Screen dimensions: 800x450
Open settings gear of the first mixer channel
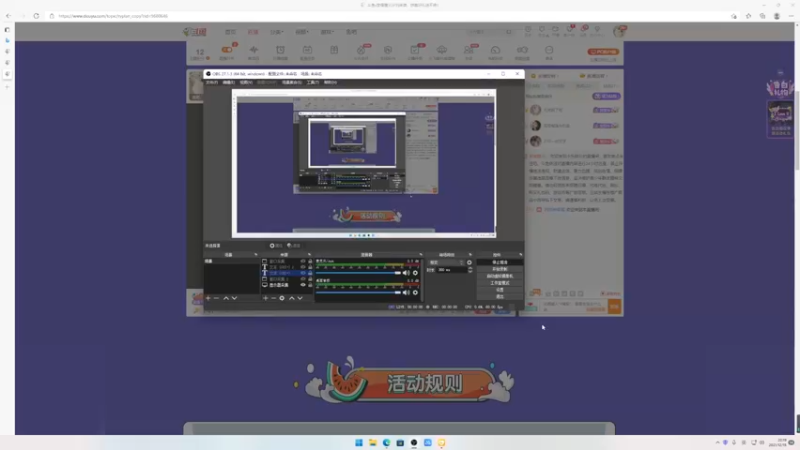415,273
